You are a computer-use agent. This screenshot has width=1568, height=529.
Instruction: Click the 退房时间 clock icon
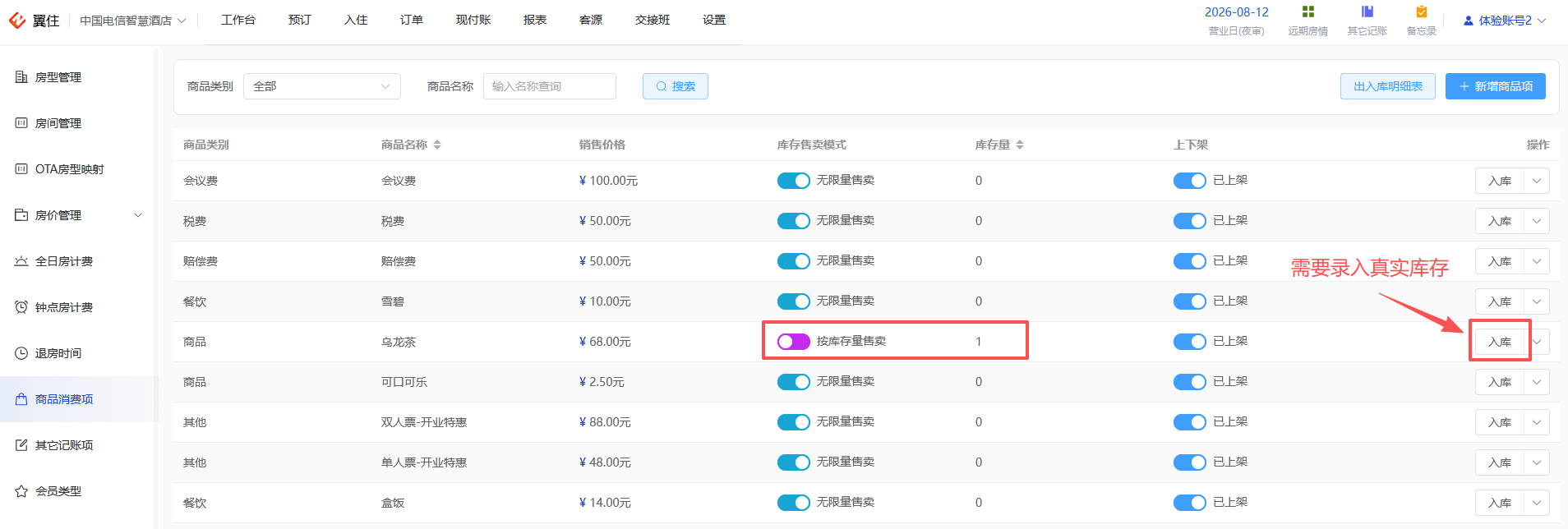21,353
